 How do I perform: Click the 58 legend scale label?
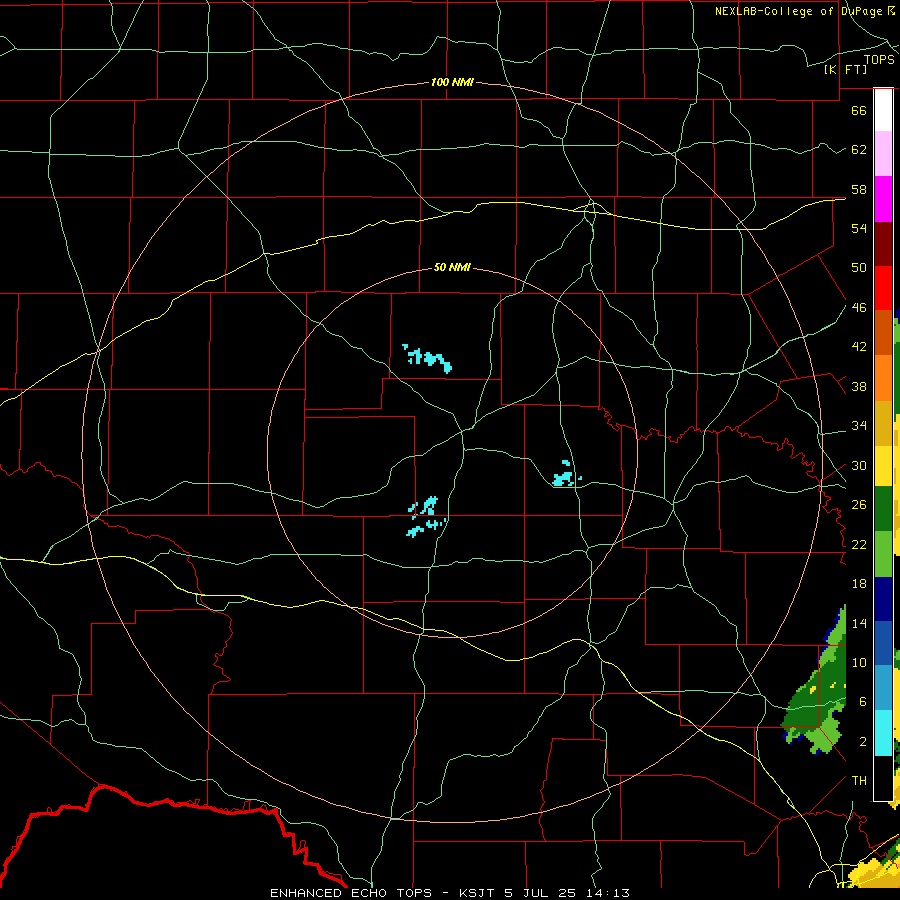pyautogui.click(x=859, y=189)
